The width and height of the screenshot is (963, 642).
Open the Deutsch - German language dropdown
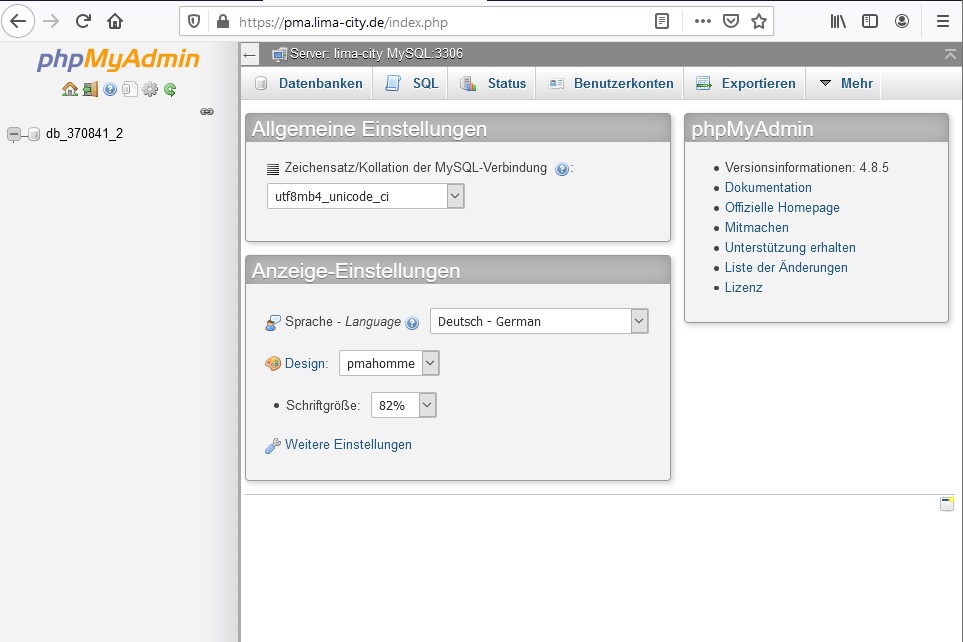click(539, 321)
